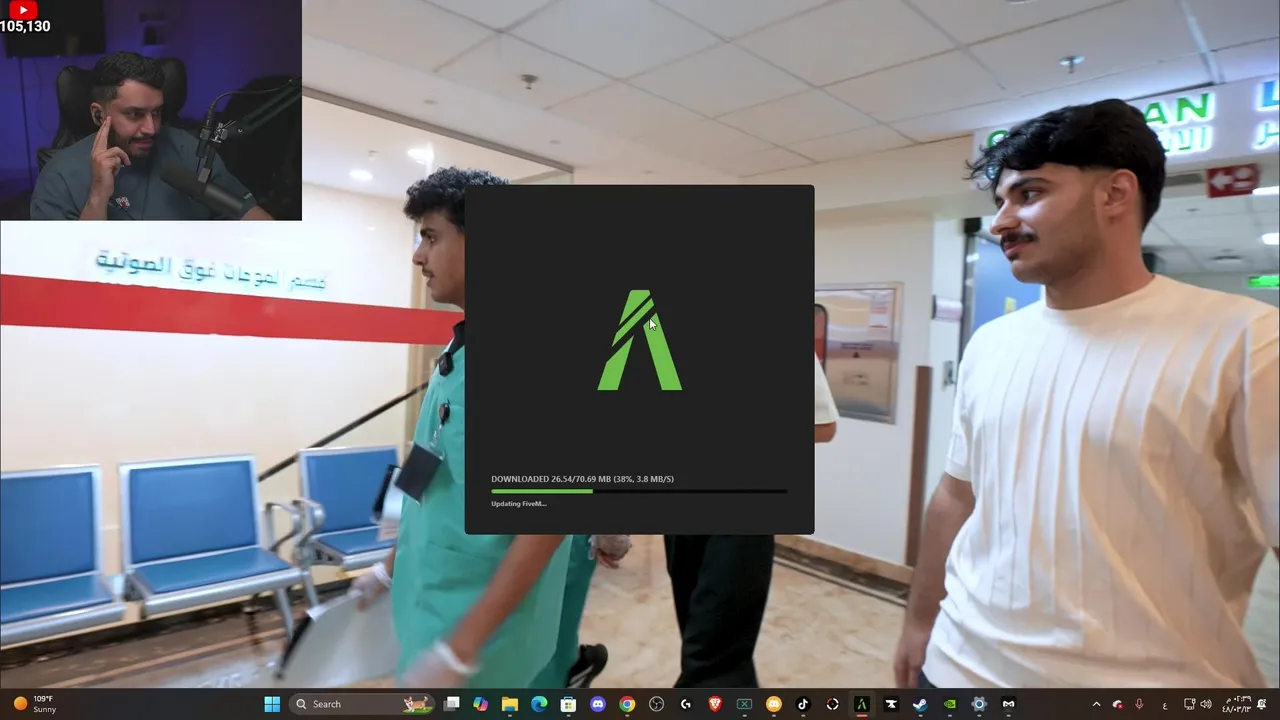The width and height of the screenshot is (1280, 720).
Task: Click the microphone tray icon
Action: [1139, 704]
